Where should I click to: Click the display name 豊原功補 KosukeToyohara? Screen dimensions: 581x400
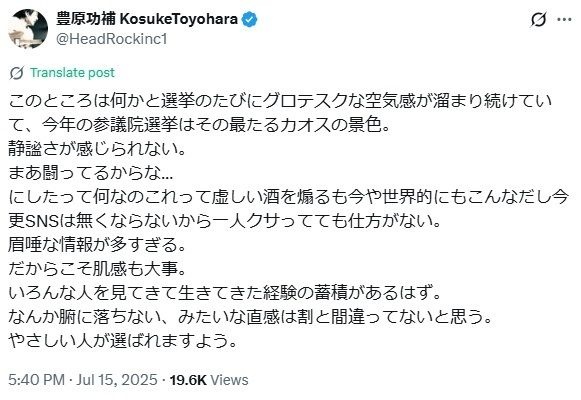(147, 19)
